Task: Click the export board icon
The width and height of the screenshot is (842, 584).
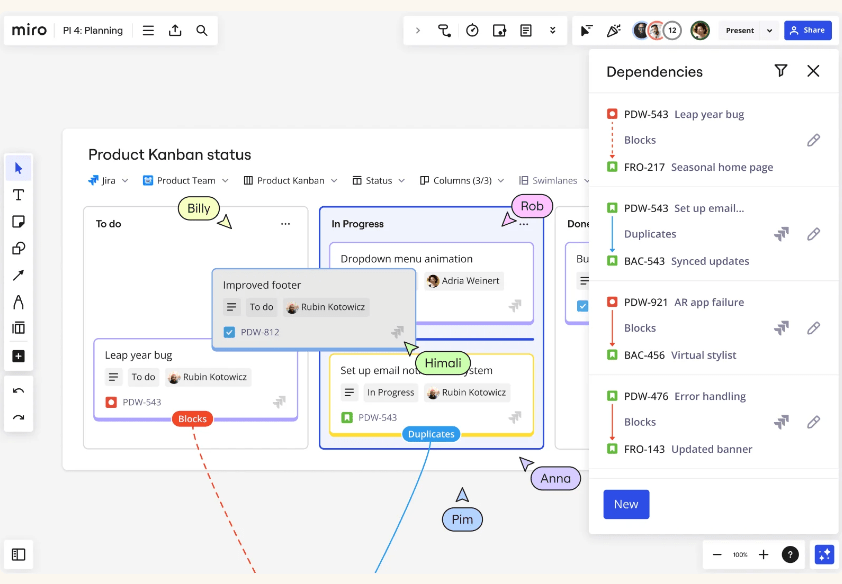Action: (175, 31)
